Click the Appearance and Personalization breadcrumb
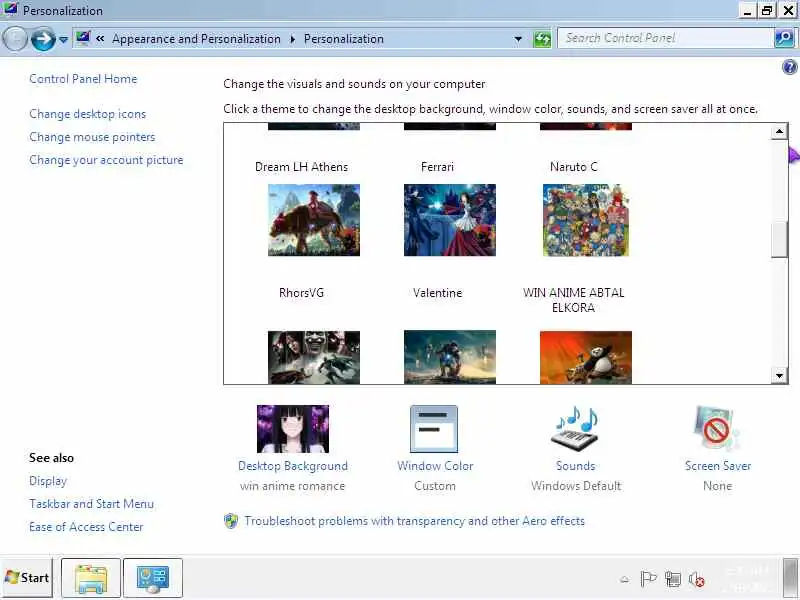Screen dimensions: 800x600 [x=196, y=39]
